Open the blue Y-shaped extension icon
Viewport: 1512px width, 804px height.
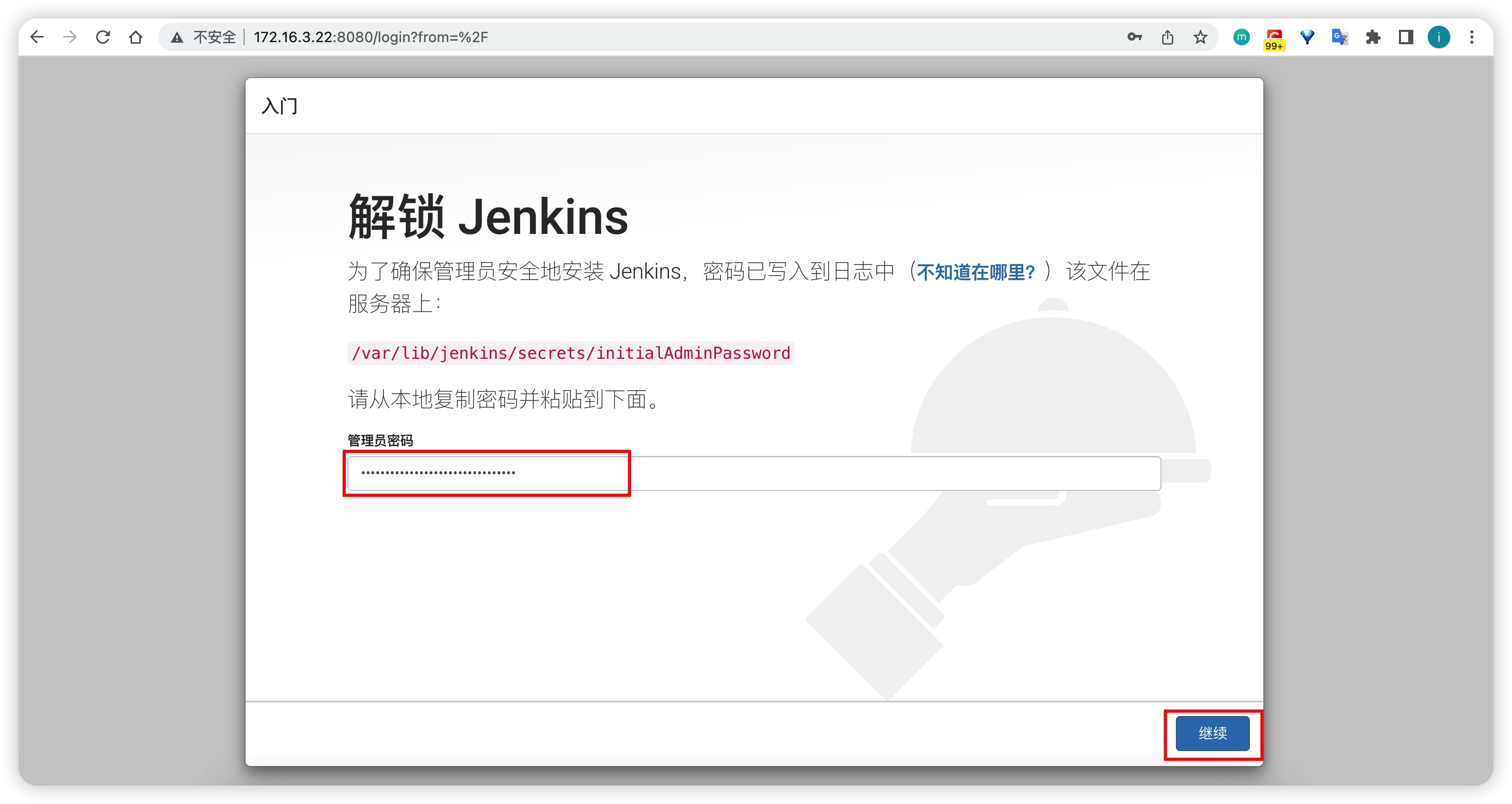point(1307,37)
